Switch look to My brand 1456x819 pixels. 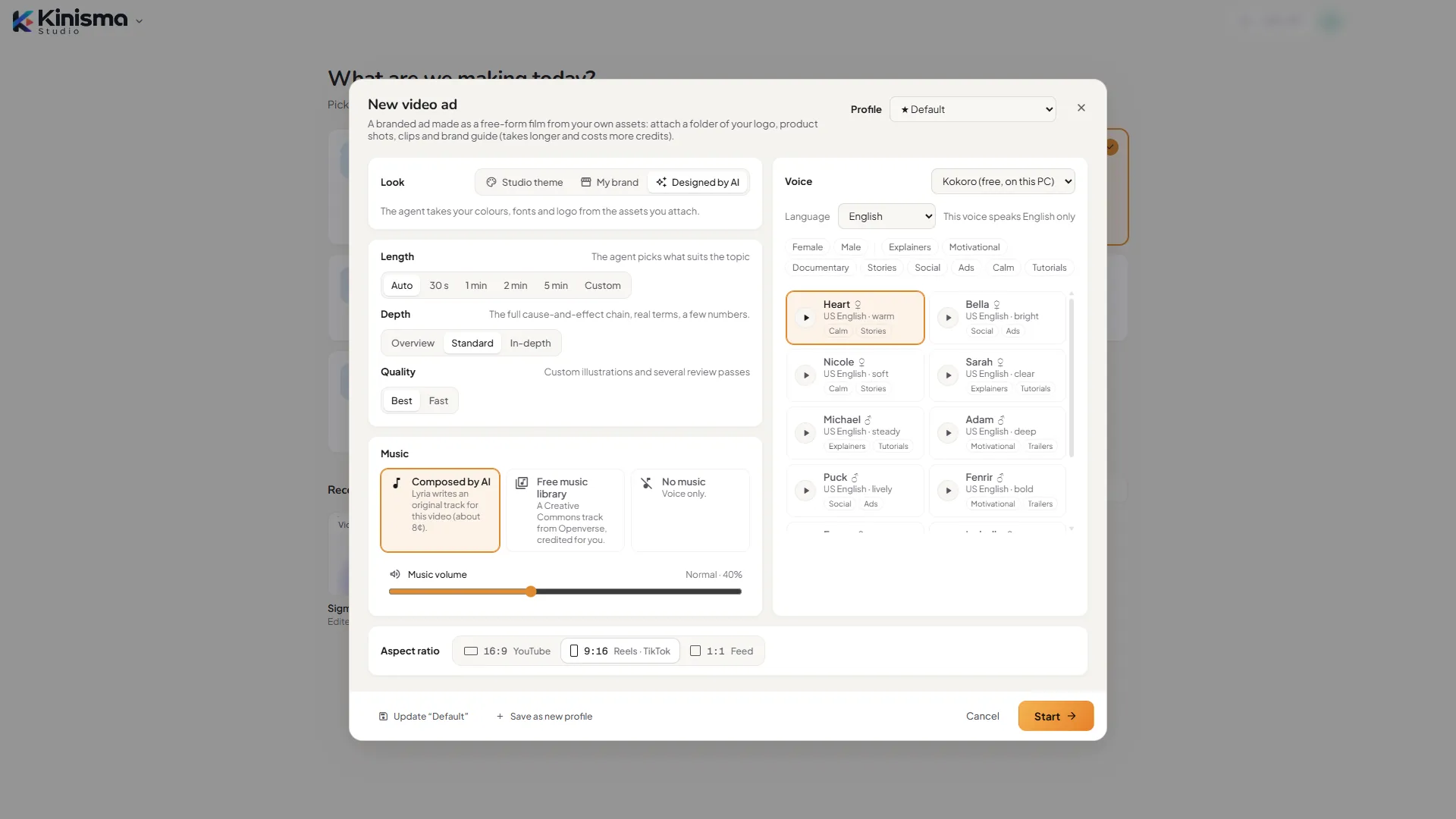tap(610, 182)
